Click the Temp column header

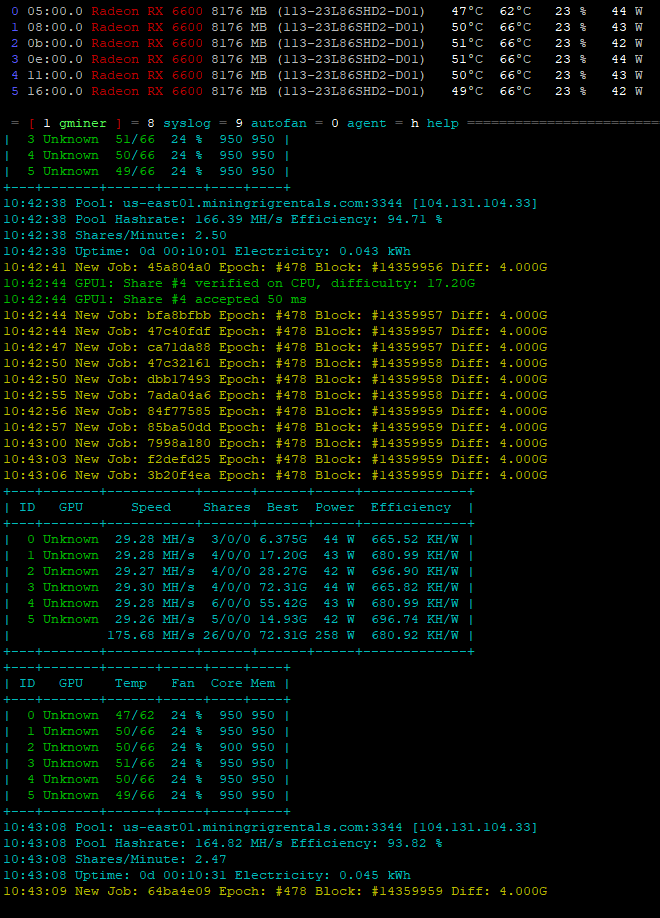[x=131, y=683]
